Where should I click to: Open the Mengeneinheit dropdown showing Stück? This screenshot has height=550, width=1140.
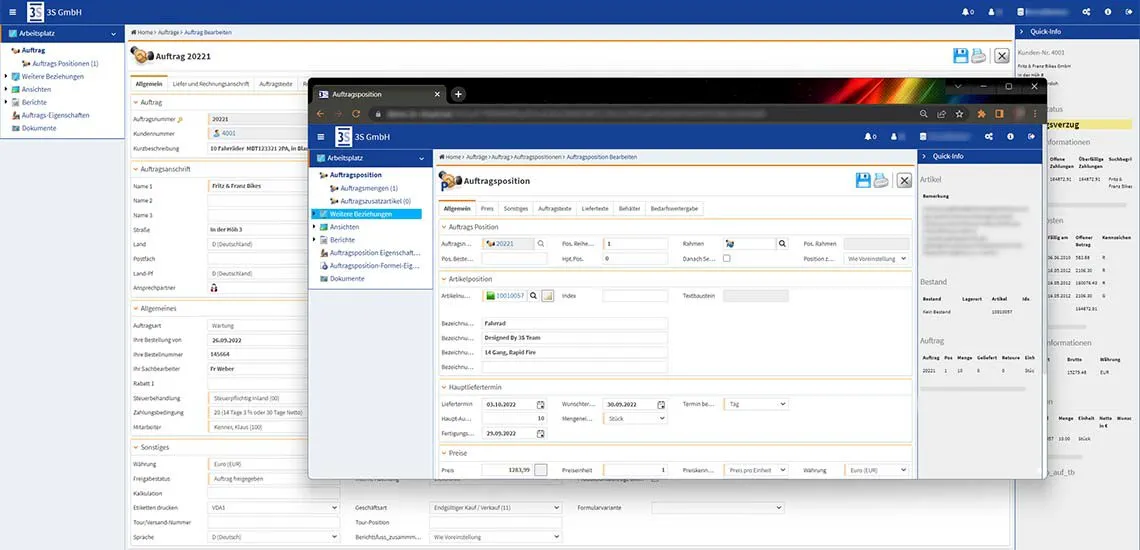(x=635, y=419)
